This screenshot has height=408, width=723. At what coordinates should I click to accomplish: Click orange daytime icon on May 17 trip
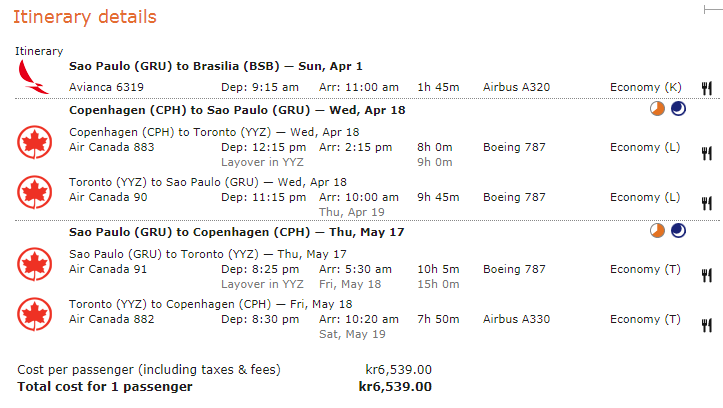click(x=658, y=231)
